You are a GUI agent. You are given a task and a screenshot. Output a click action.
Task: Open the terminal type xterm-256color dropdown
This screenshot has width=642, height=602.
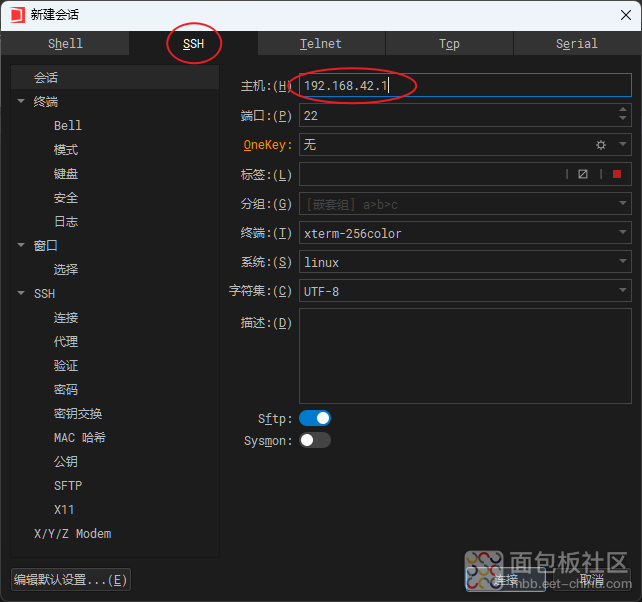[623, 233]
